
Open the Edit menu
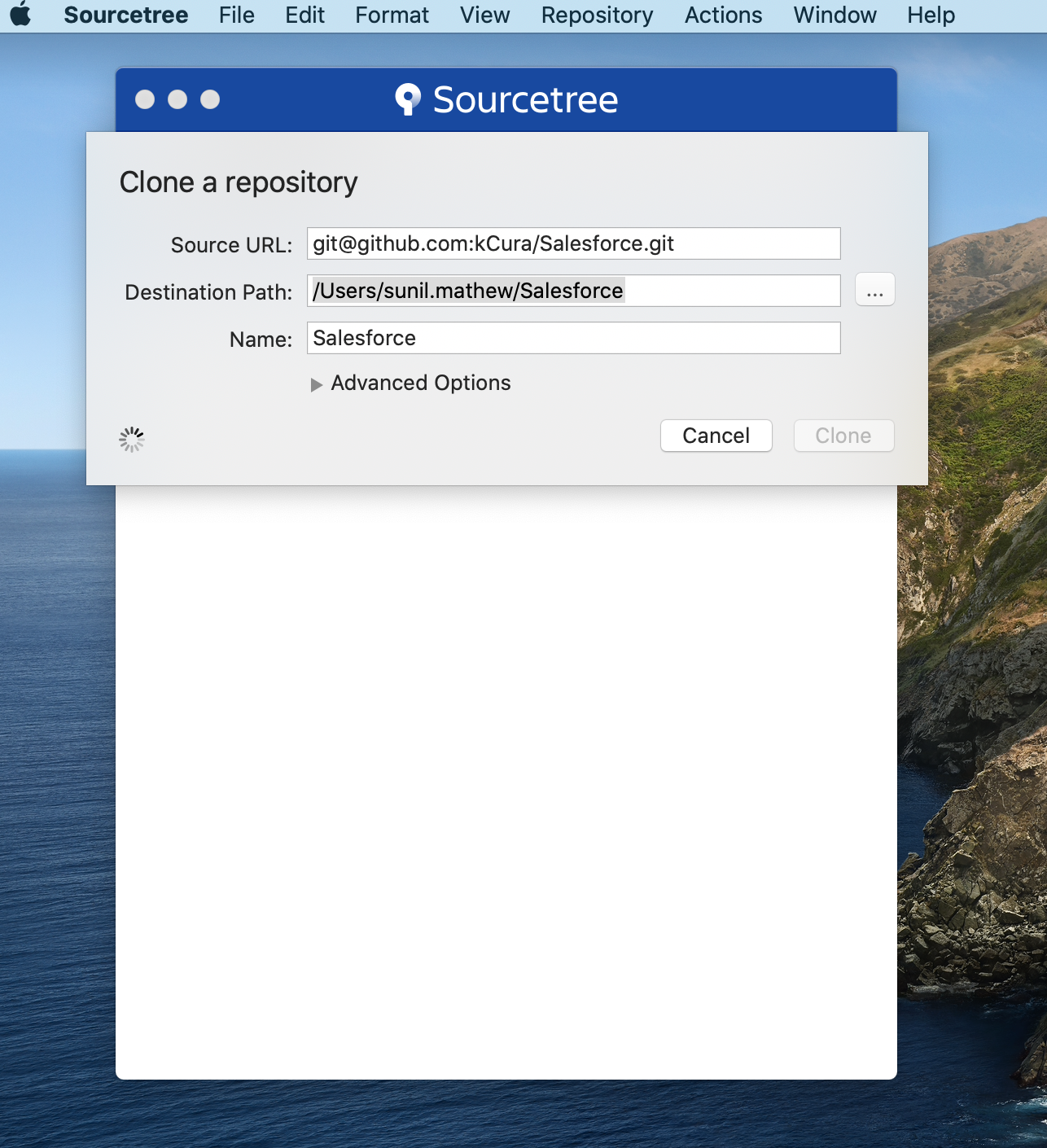click(x=305, y=15)
